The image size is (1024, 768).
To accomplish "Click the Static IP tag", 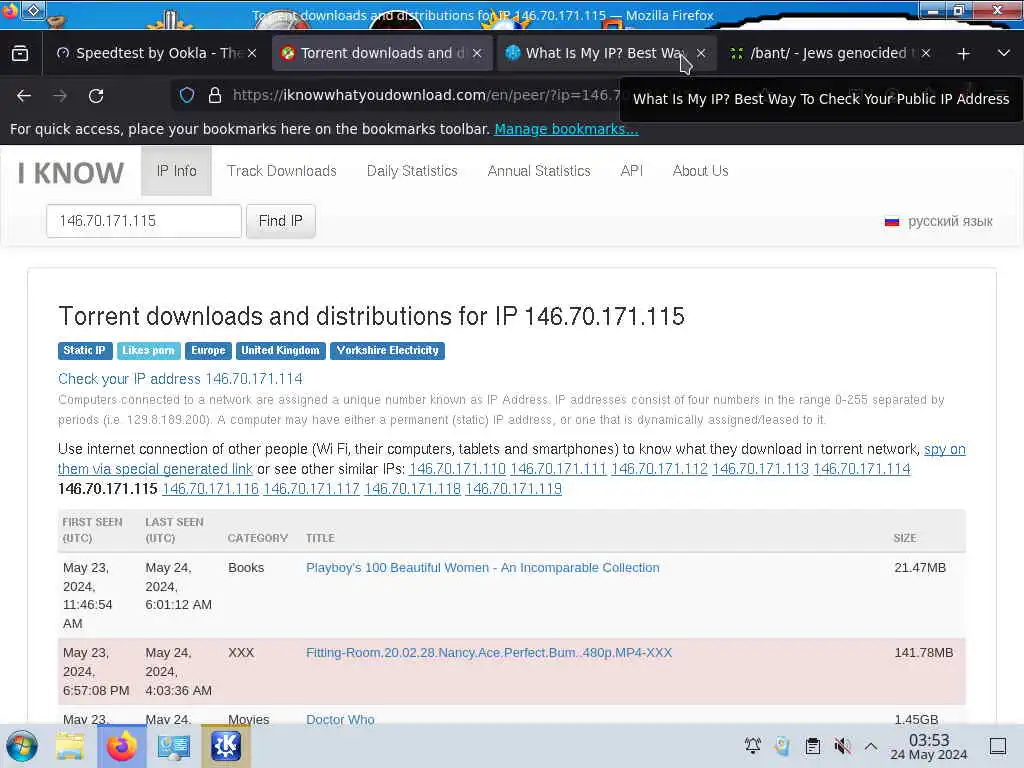I will coord(85,351).
